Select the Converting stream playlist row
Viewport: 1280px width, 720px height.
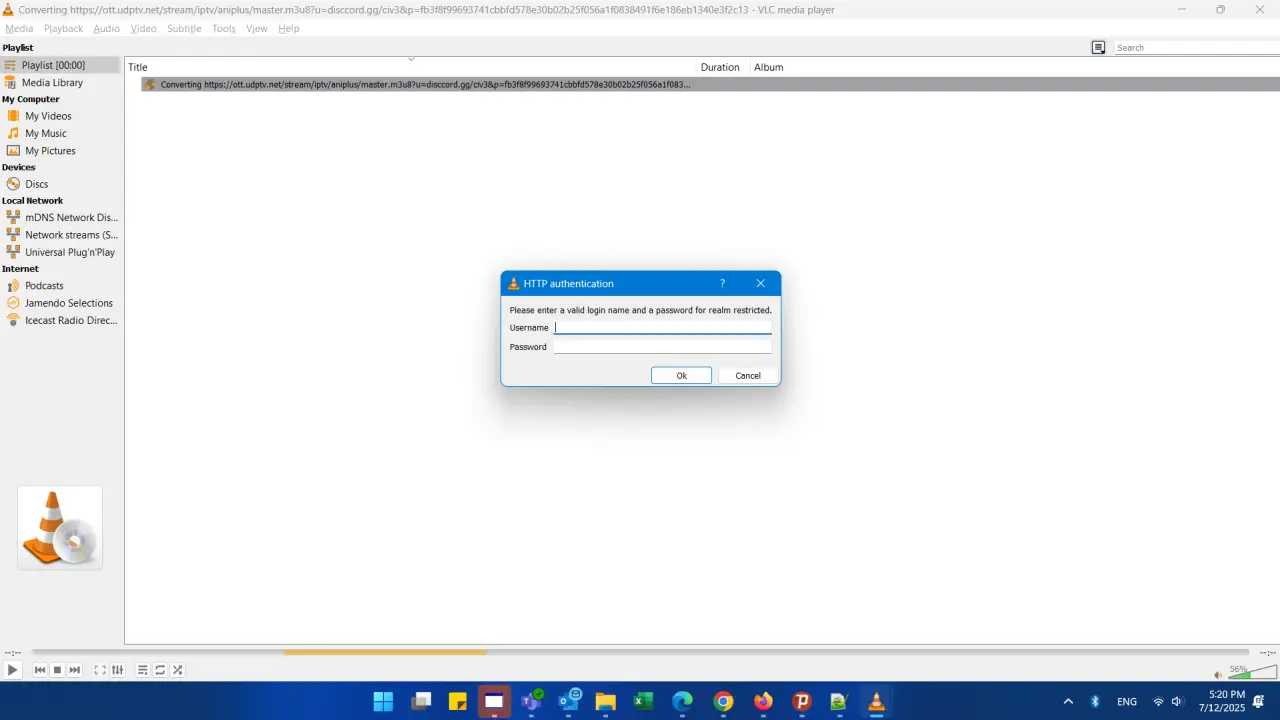click(x=710, y=85)
